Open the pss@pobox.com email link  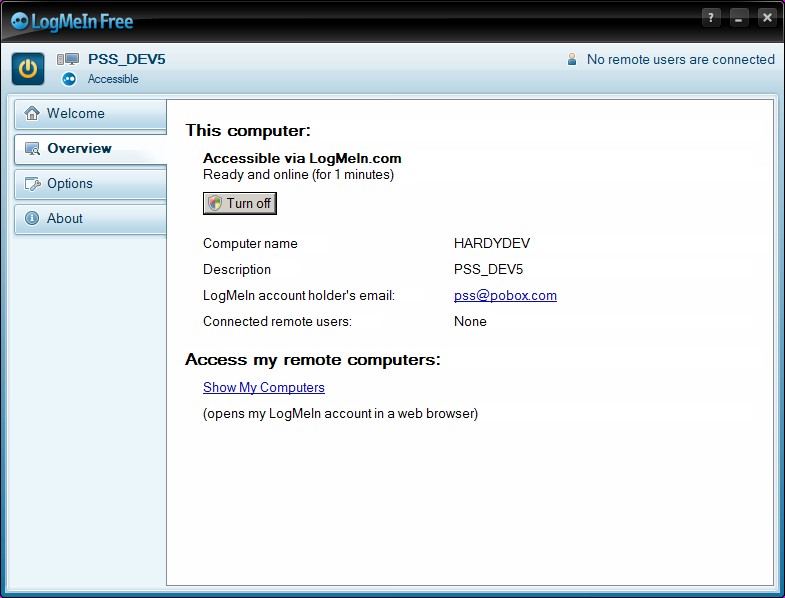point(505,295)
